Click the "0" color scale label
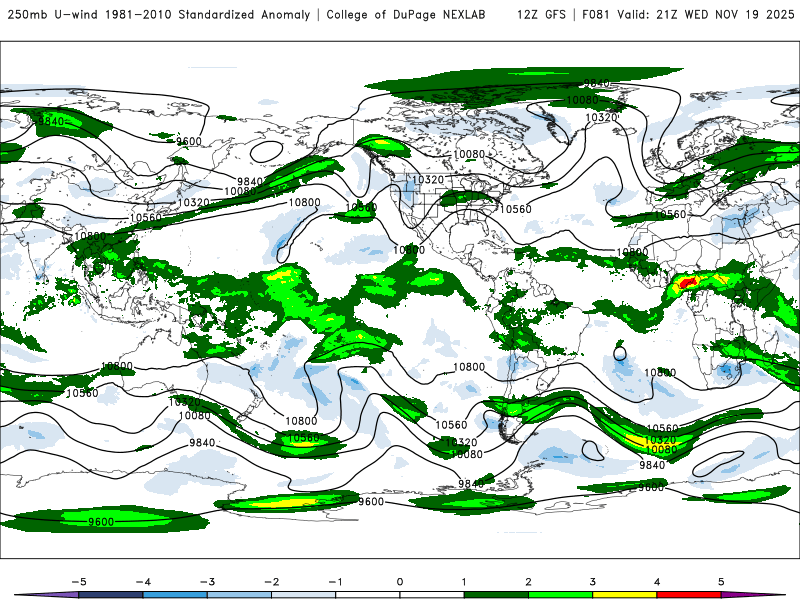800x600 pixels. [399, 582]
